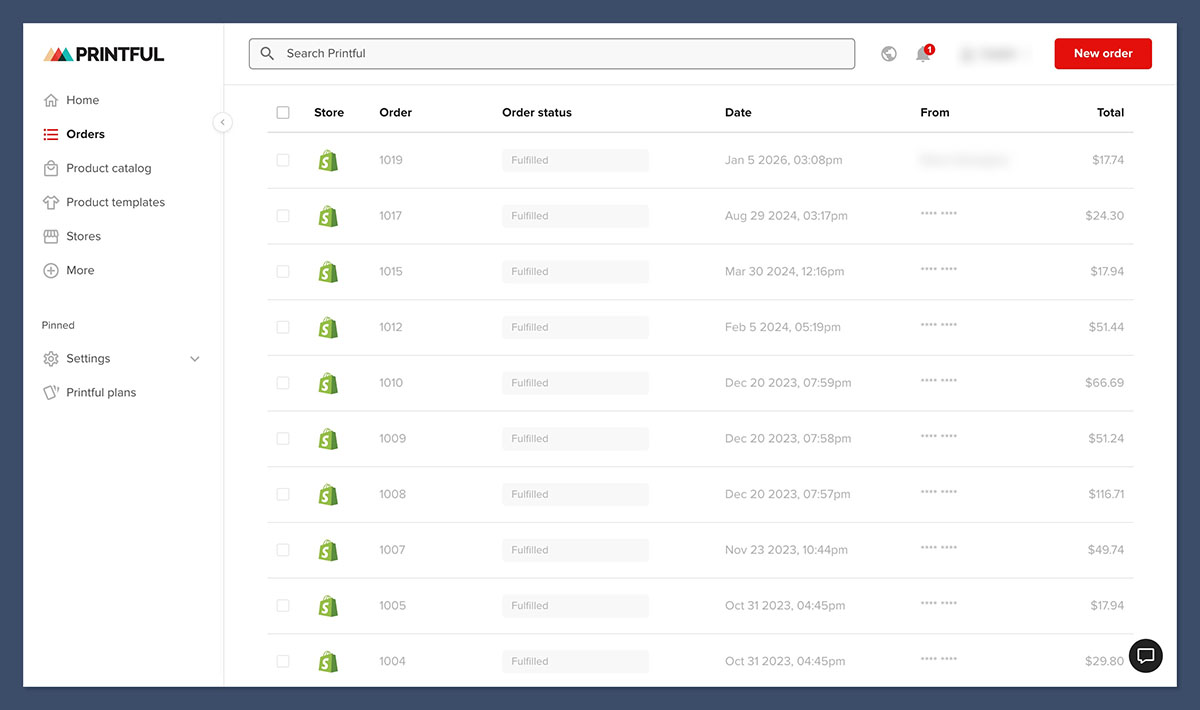The height and width of the screenshot is (710, 1200).
Task: Open the globe language icon
Action: click(889, 54)
